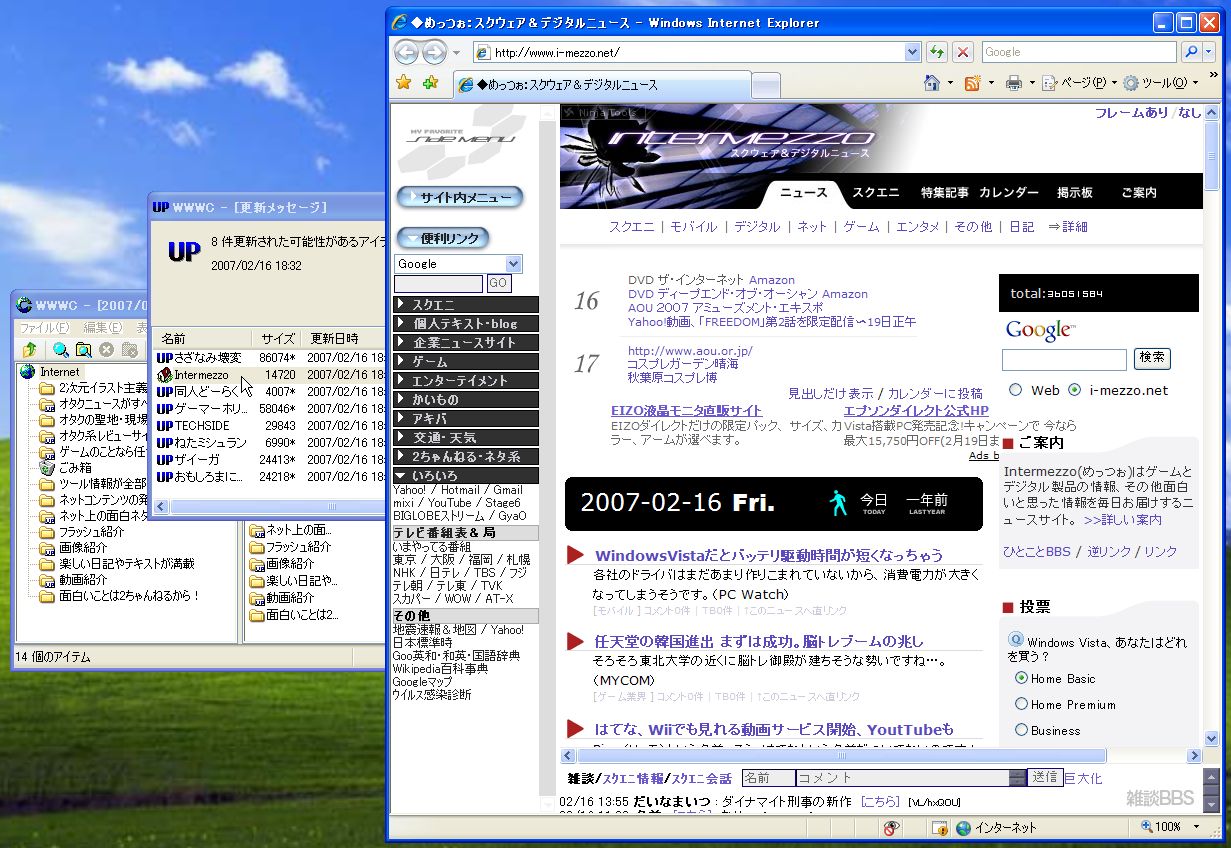This screenshot has height=848, width=1231.
Task: Select the フラッシュ紹介 folder in WWWC tree
Action: pos(91,532)
